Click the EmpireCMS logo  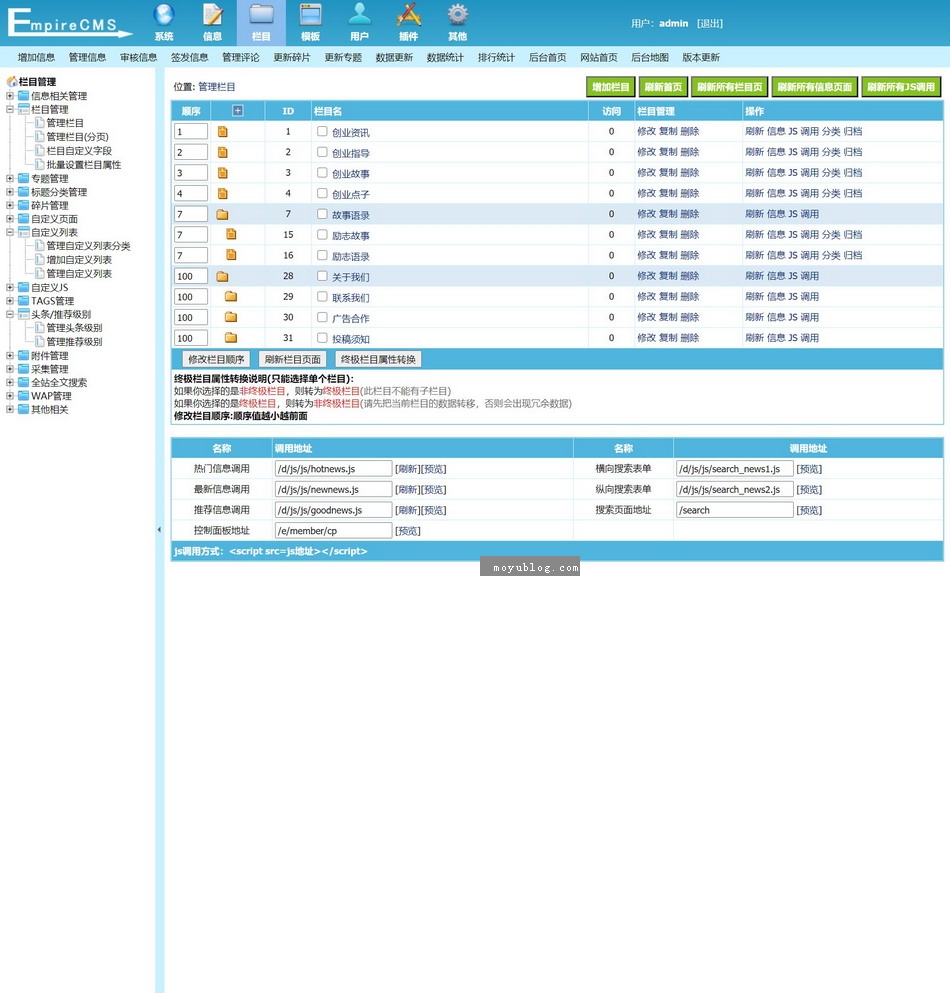click(x=68, y=22)
